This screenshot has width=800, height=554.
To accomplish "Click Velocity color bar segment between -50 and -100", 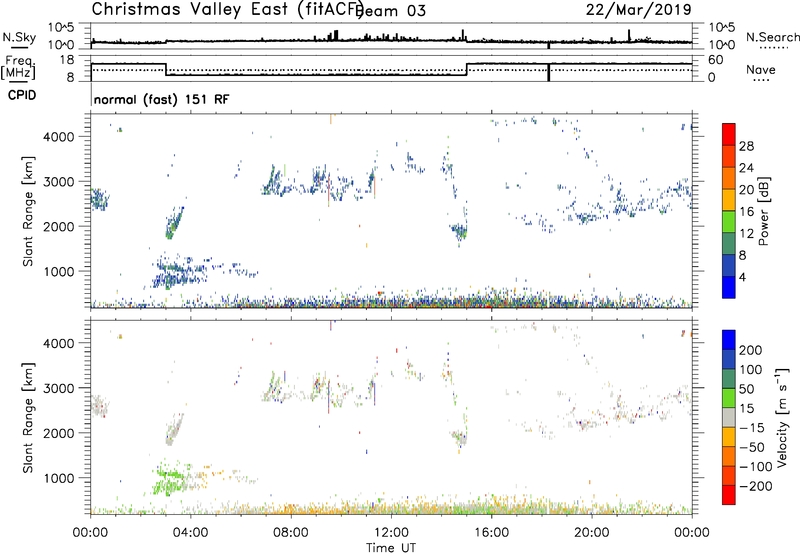I will point(729,456).
